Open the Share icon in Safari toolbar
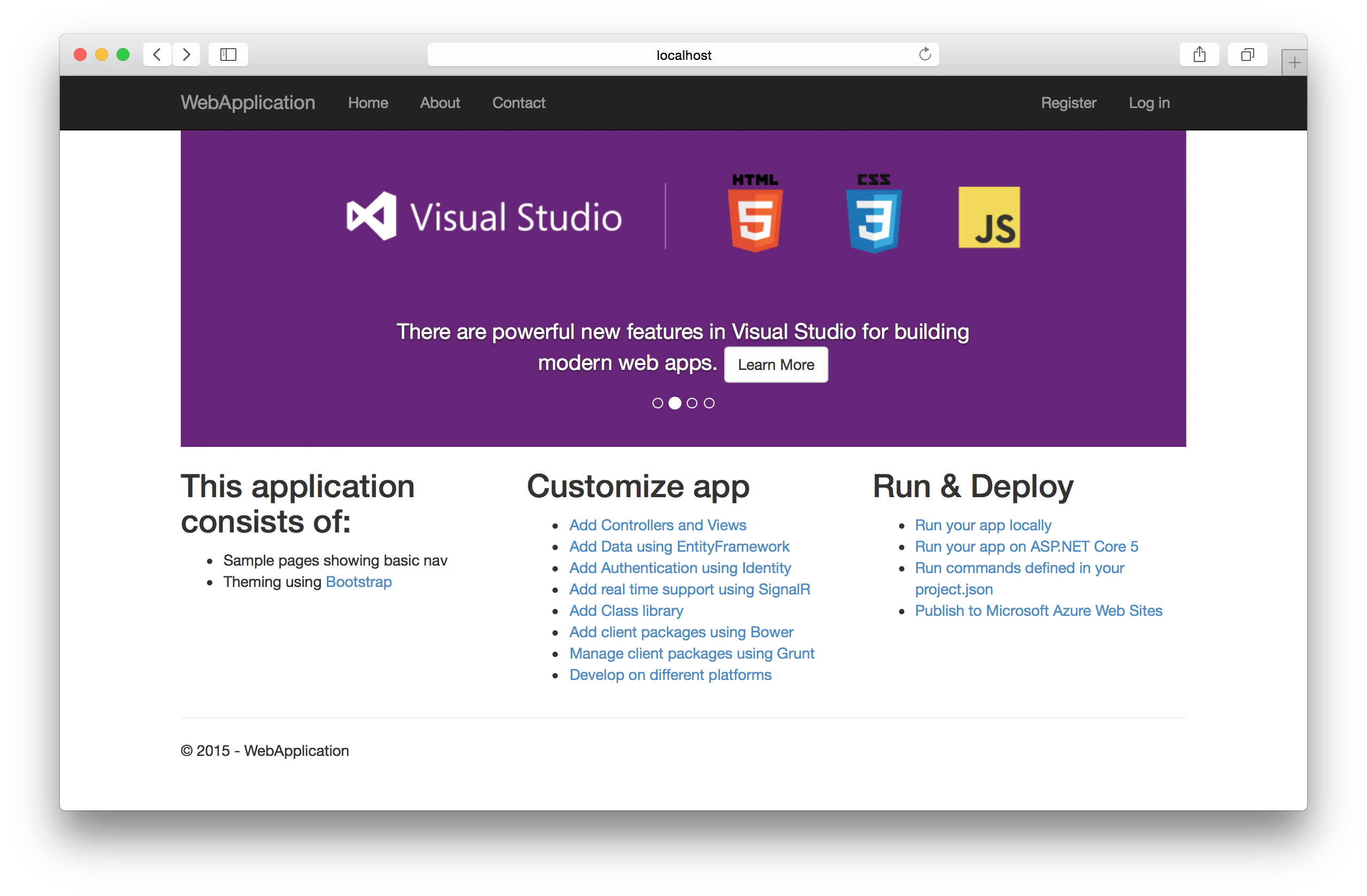 [x=1199, y=55]
